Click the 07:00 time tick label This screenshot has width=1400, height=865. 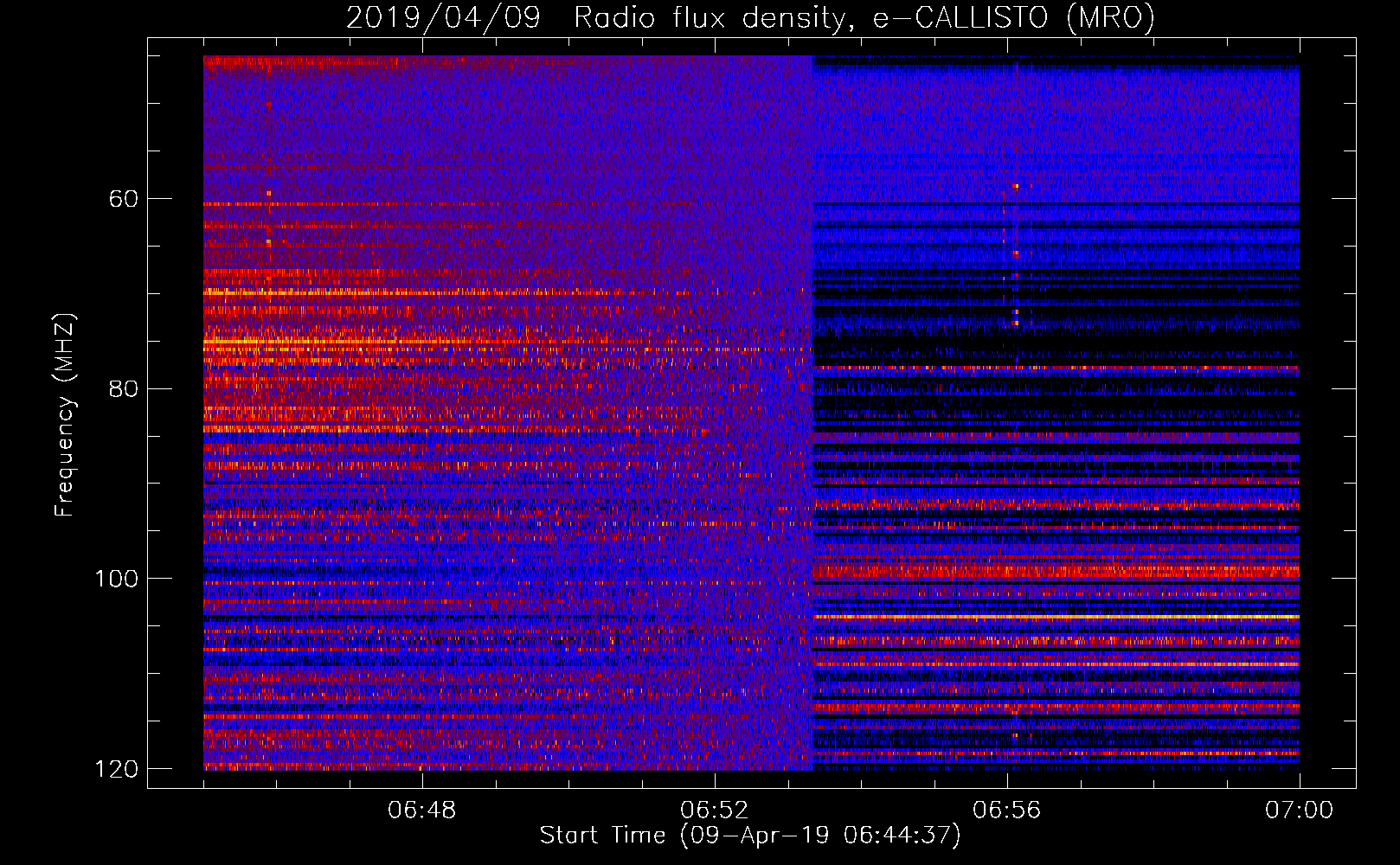pos(1300,811)
